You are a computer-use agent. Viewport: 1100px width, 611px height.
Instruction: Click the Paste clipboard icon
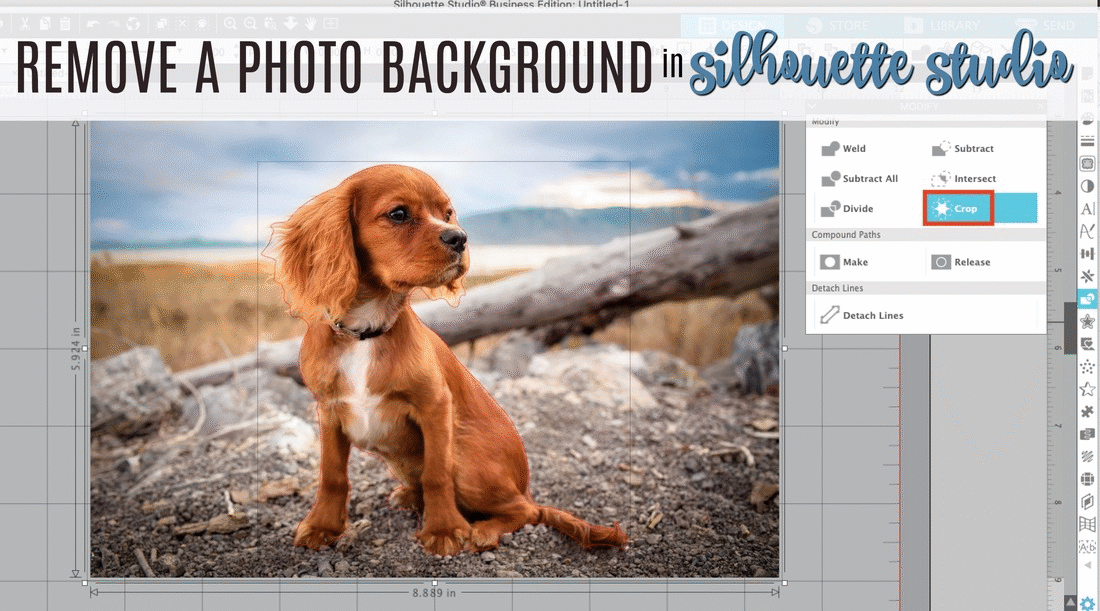[65, 24]
